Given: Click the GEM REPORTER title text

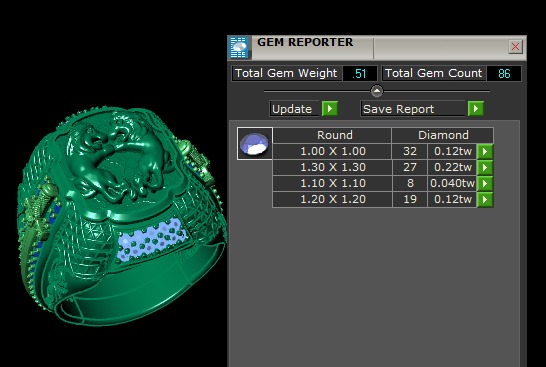Looking at the screenshot, I should [x=305, y=42].
